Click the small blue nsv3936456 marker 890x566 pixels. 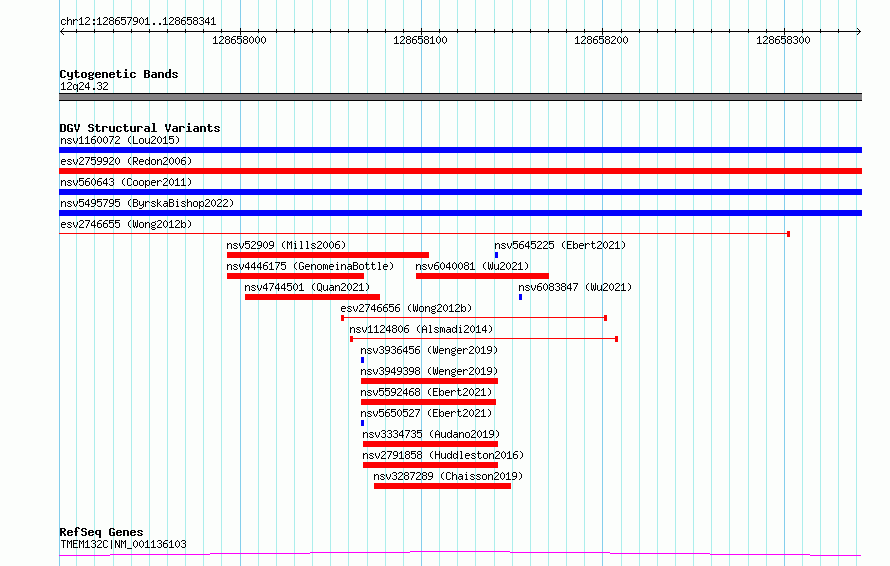362,360
